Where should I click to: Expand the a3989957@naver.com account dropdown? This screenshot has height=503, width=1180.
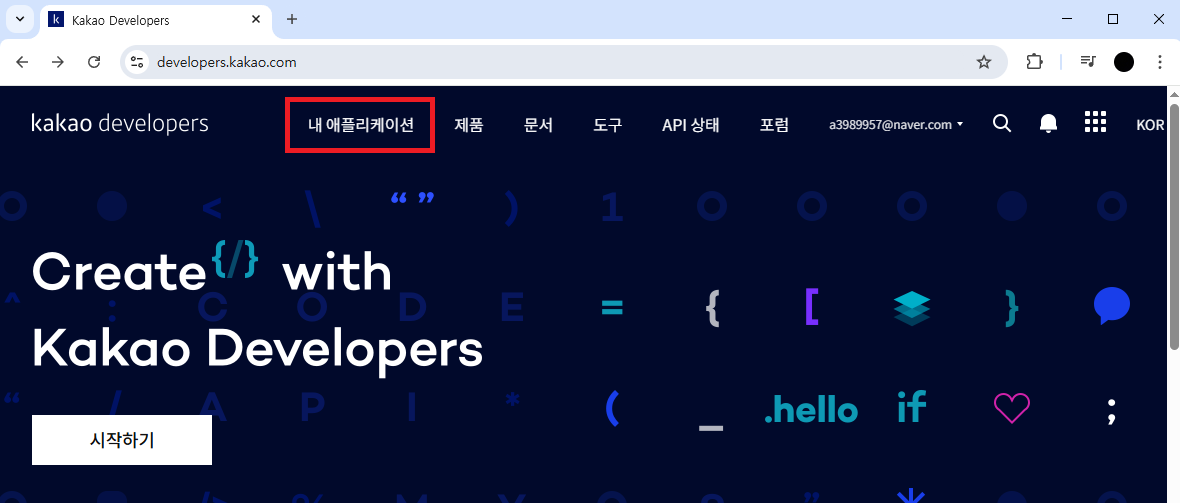coord(896,125)
